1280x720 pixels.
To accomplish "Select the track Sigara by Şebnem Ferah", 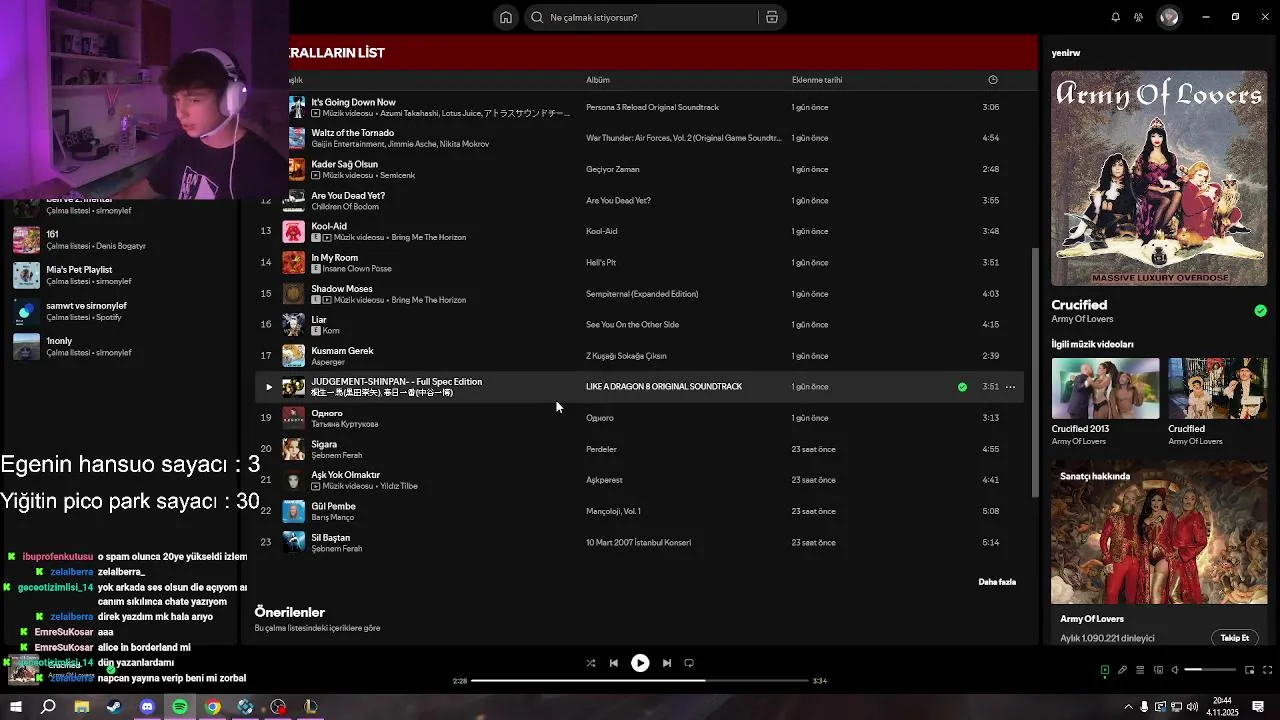I will coord(324,444).
